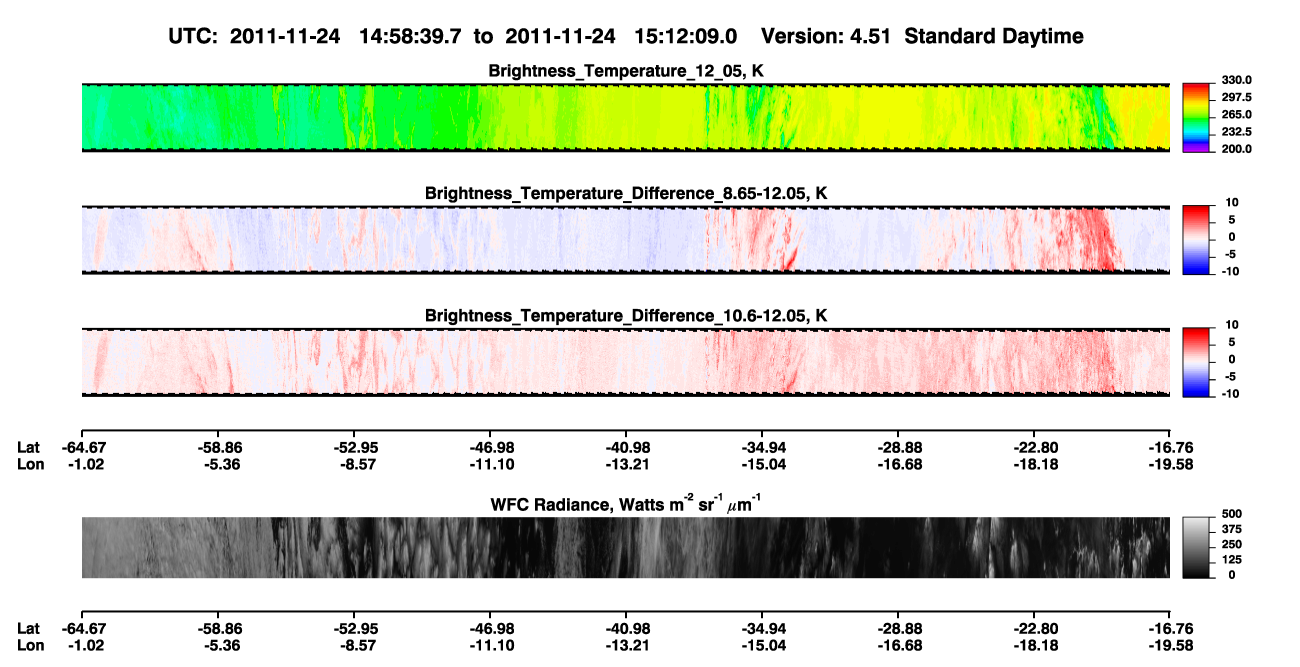Click latitude '-34.94' beneath the WFC Radiance strip

click(x=762, y=629)
